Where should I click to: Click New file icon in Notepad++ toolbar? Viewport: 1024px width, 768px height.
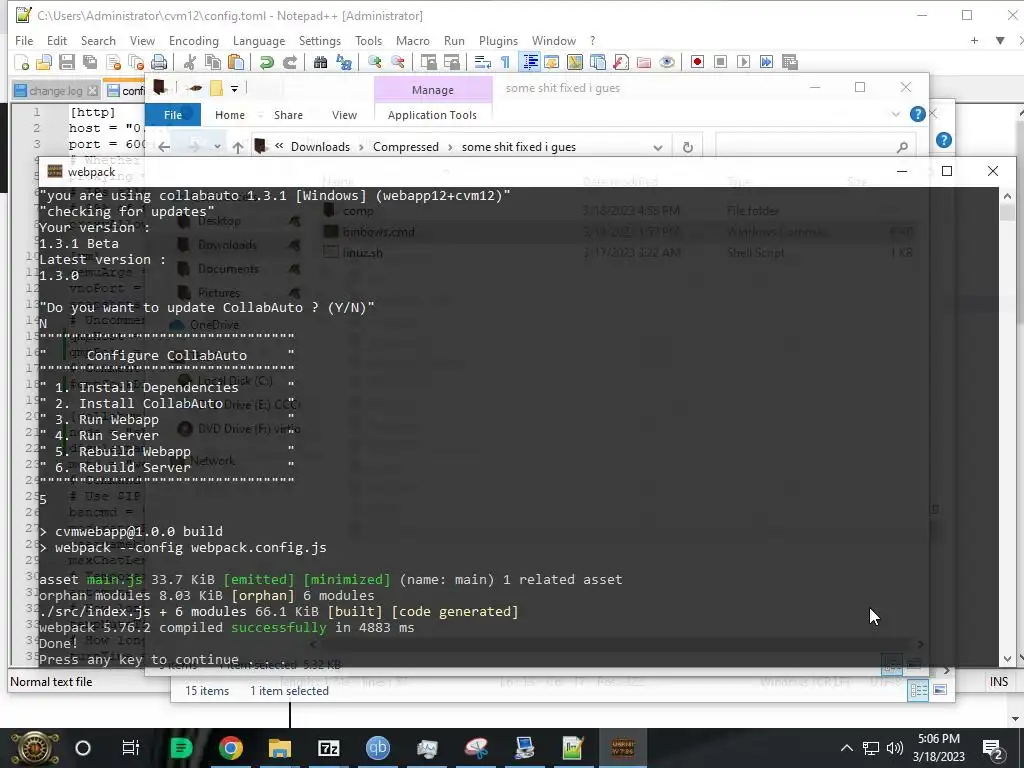click(x=22, y=62)
